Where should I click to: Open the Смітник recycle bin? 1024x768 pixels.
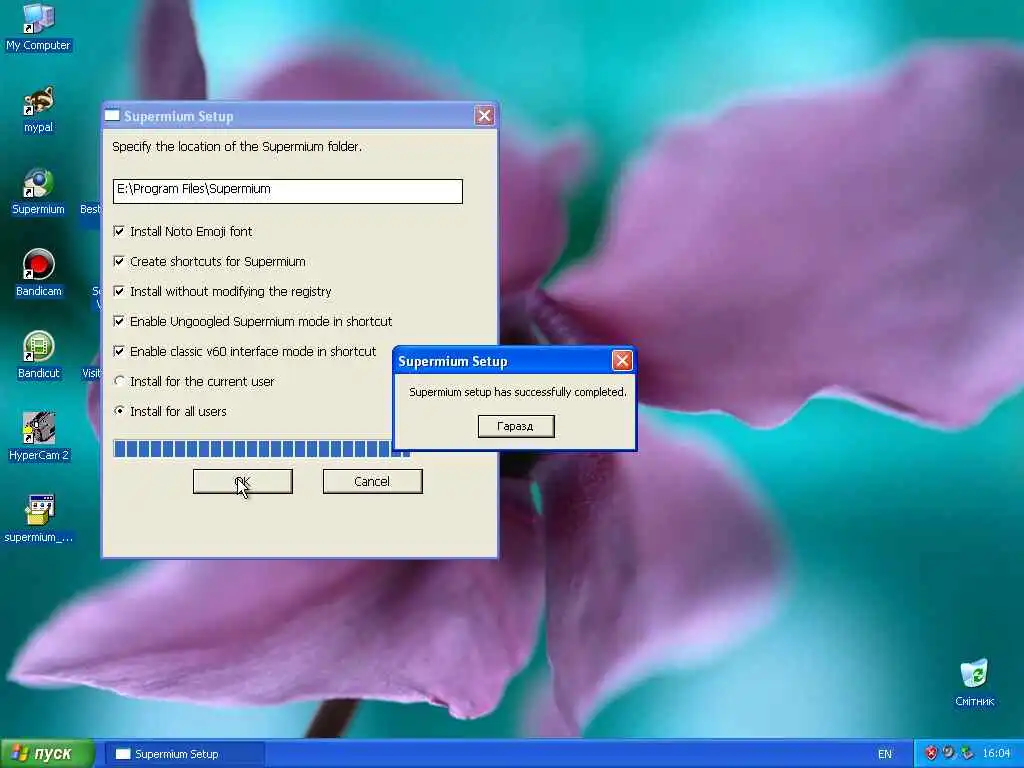(x=974, y=683)
